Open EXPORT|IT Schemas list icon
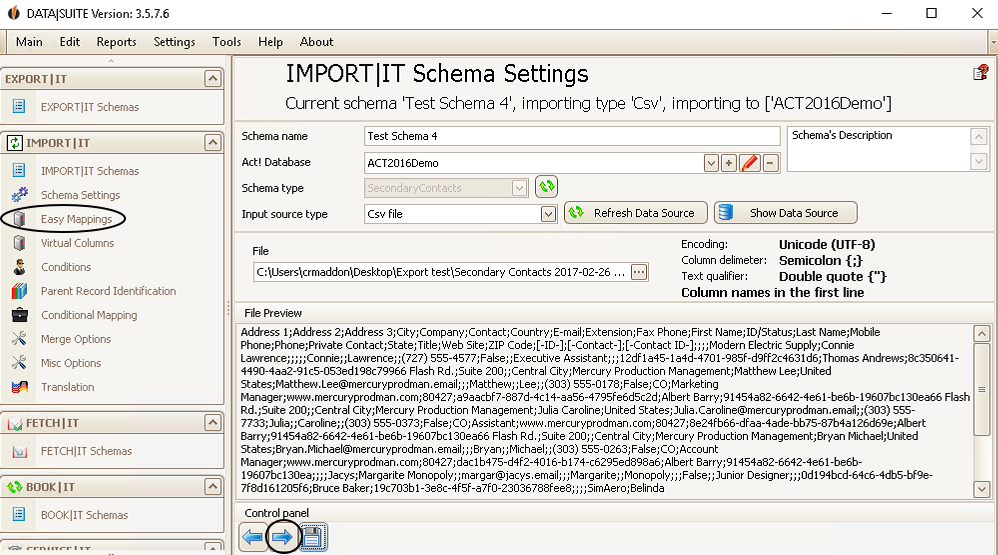 tap(19, 106)
